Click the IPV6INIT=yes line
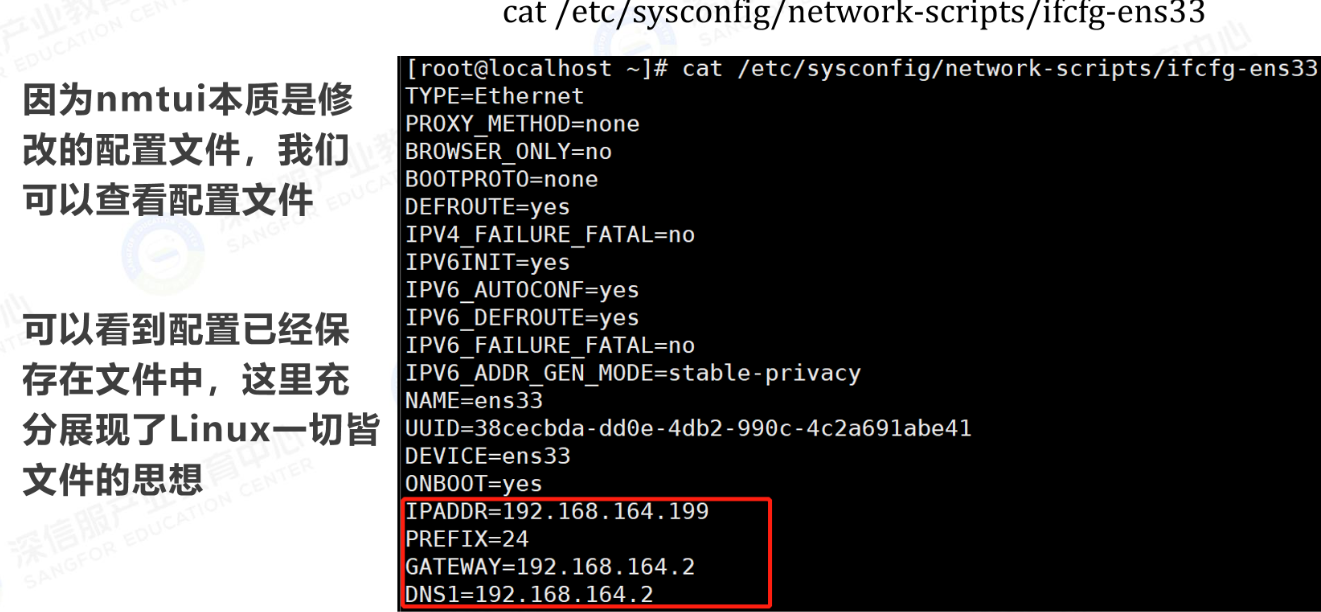The image size is (1321, 612). click(487, 263)
